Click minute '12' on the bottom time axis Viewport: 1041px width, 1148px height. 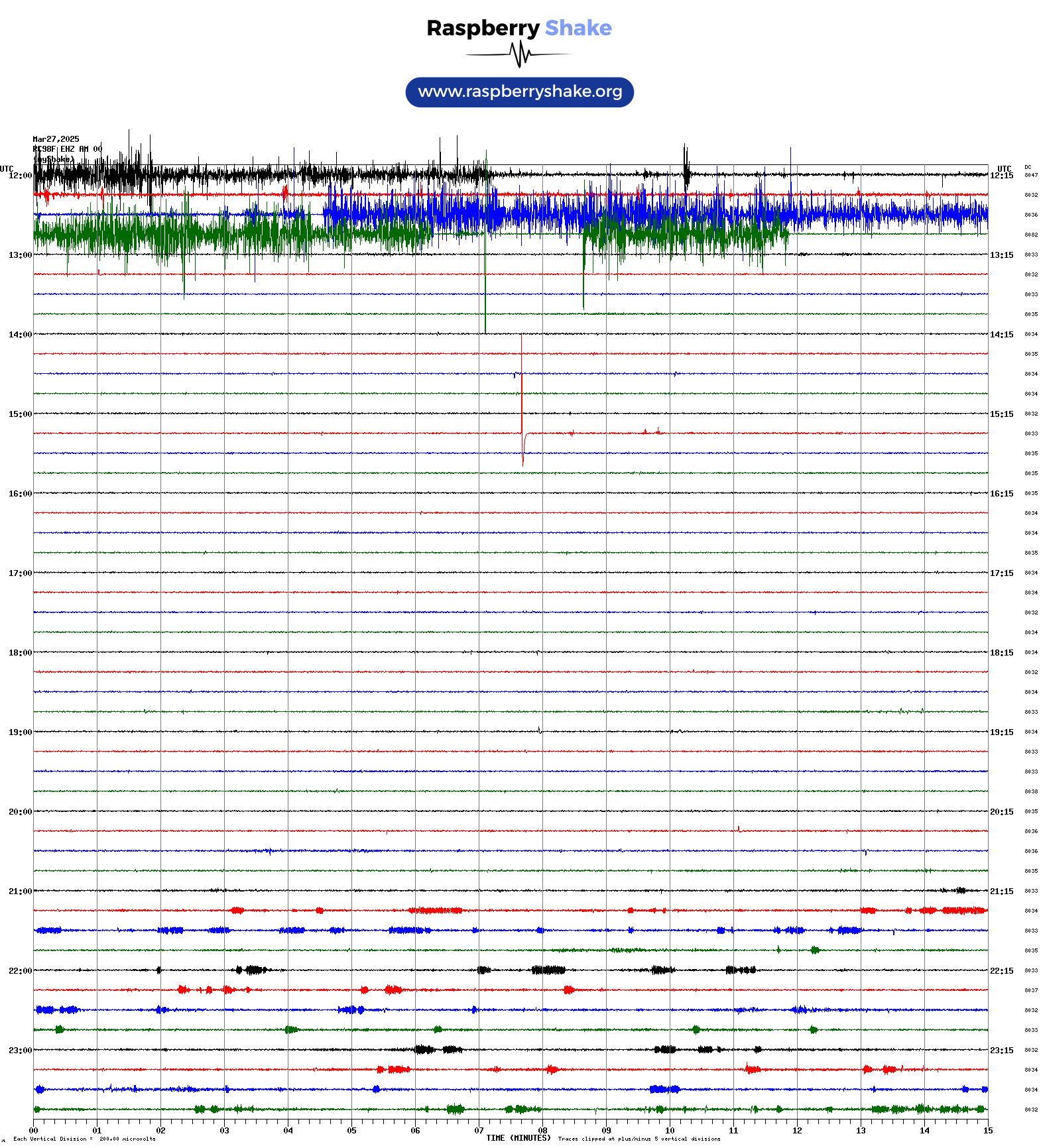click(x=797, y=1131)
